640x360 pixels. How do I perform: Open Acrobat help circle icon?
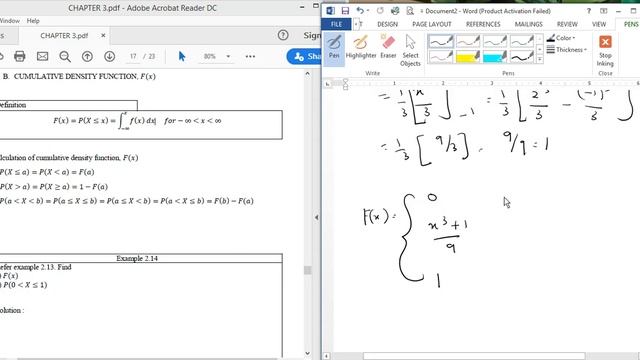(x=283, y=36)
